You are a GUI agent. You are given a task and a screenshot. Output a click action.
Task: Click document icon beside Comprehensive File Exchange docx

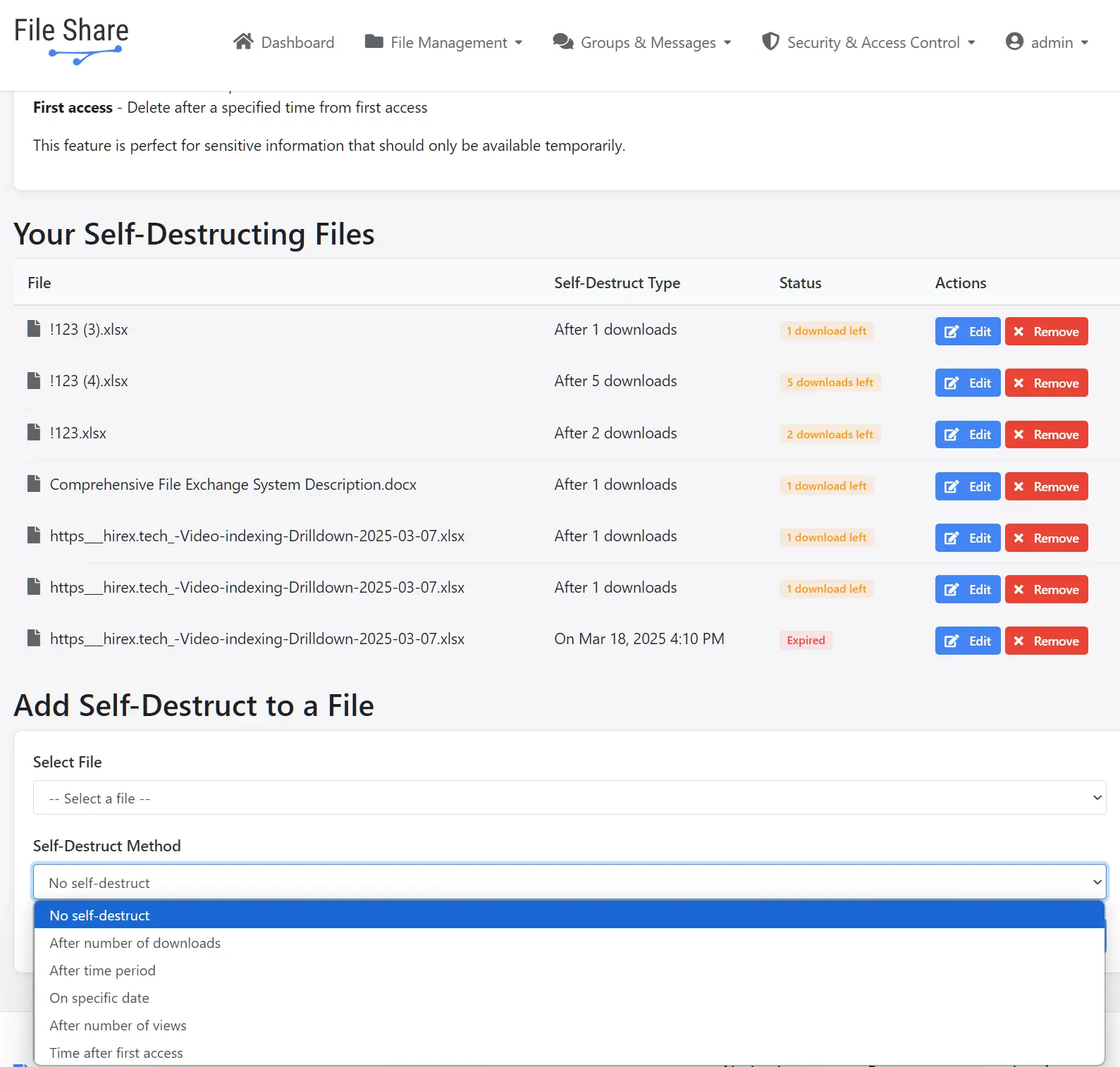[34, 484]
